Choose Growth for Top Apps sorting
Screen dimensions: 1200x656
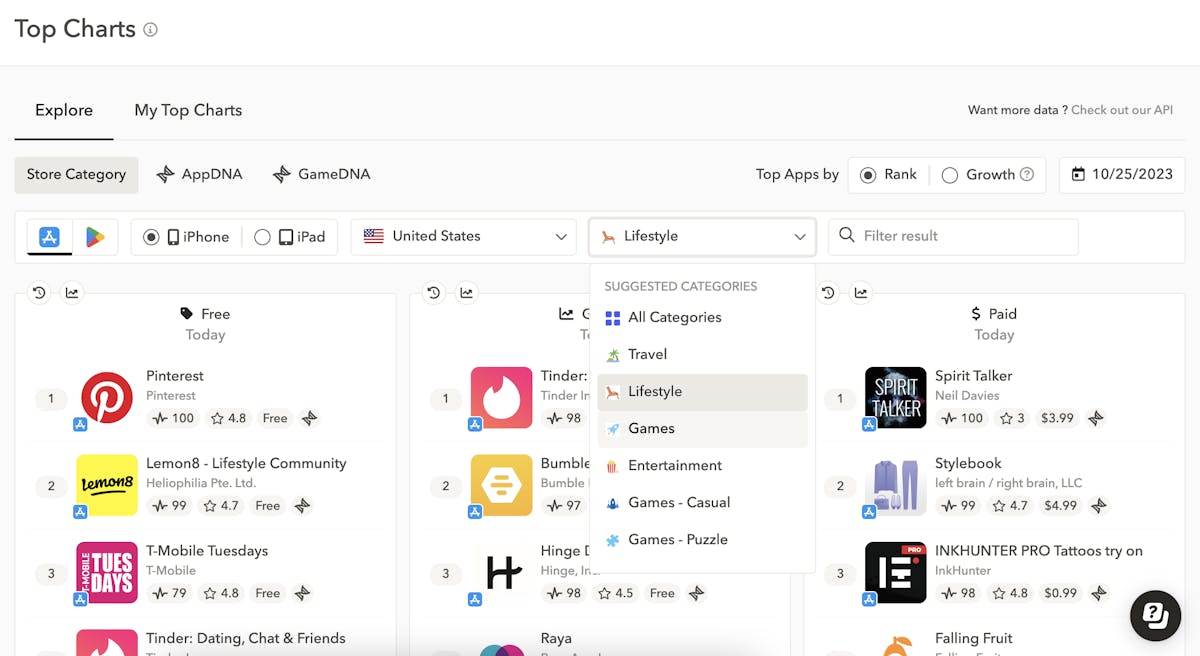(950, 175)
